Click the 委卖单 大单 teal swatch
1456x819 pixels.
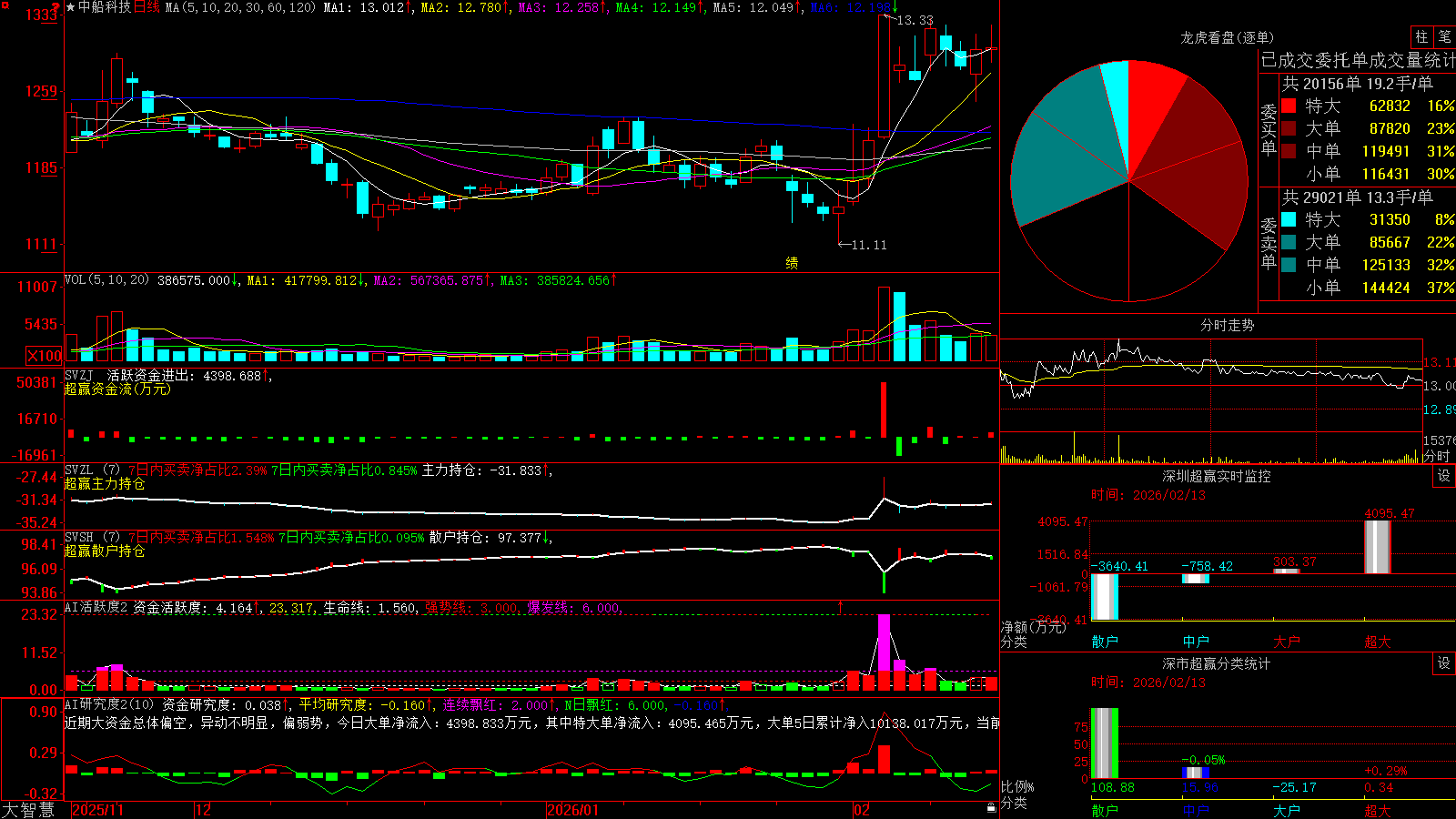pos(1289,242)
